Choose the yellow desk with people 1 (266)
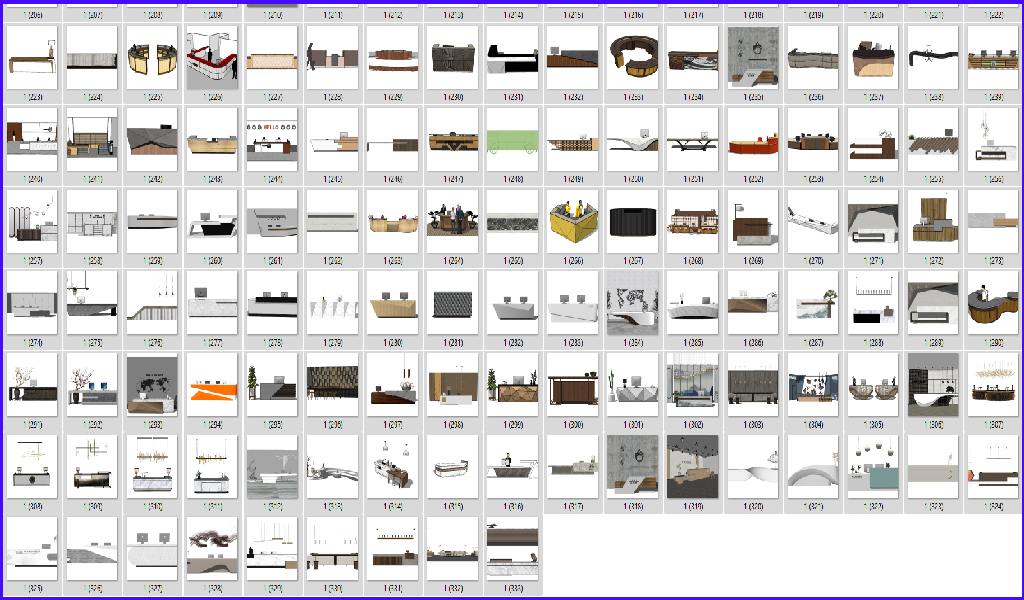This screenshot has width=1024, height=600. [571, 221]
